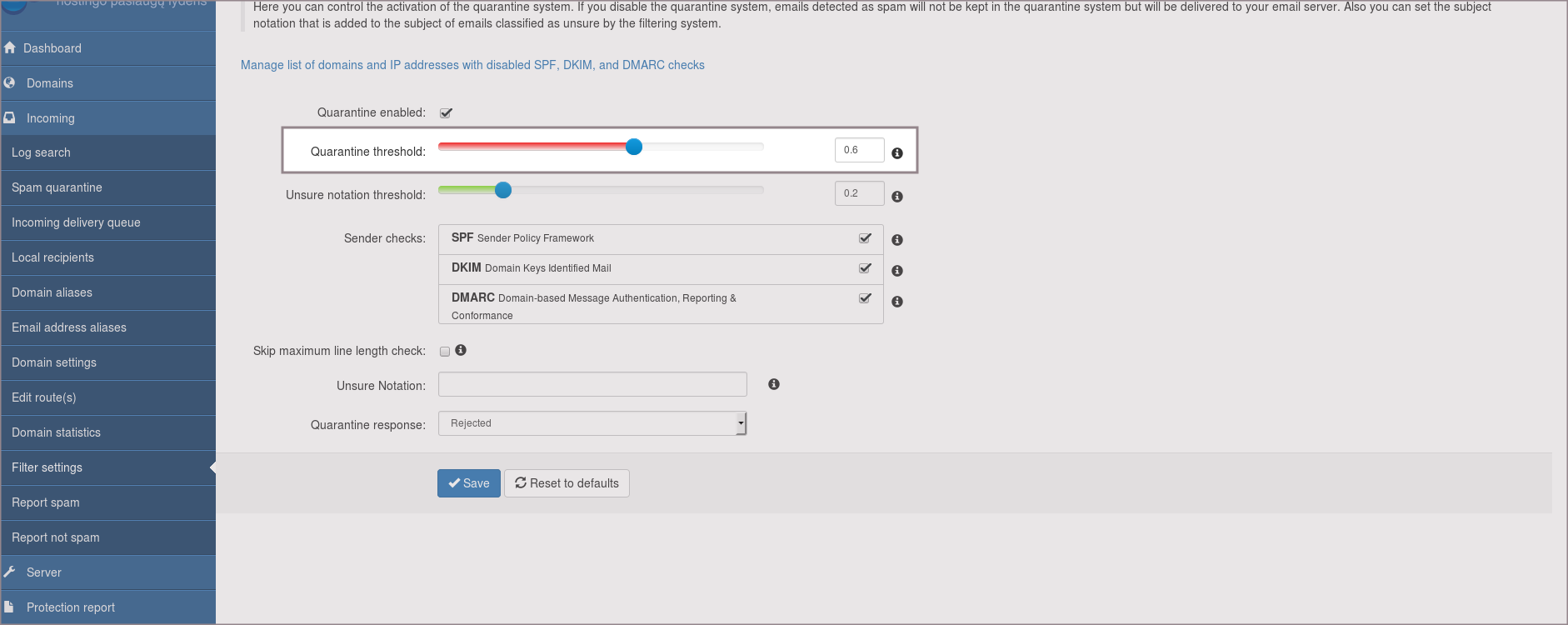Expand the Server section in sidebar
Image resolution: width=1568 pixels, height=625 pixels.
pos(43,572)
